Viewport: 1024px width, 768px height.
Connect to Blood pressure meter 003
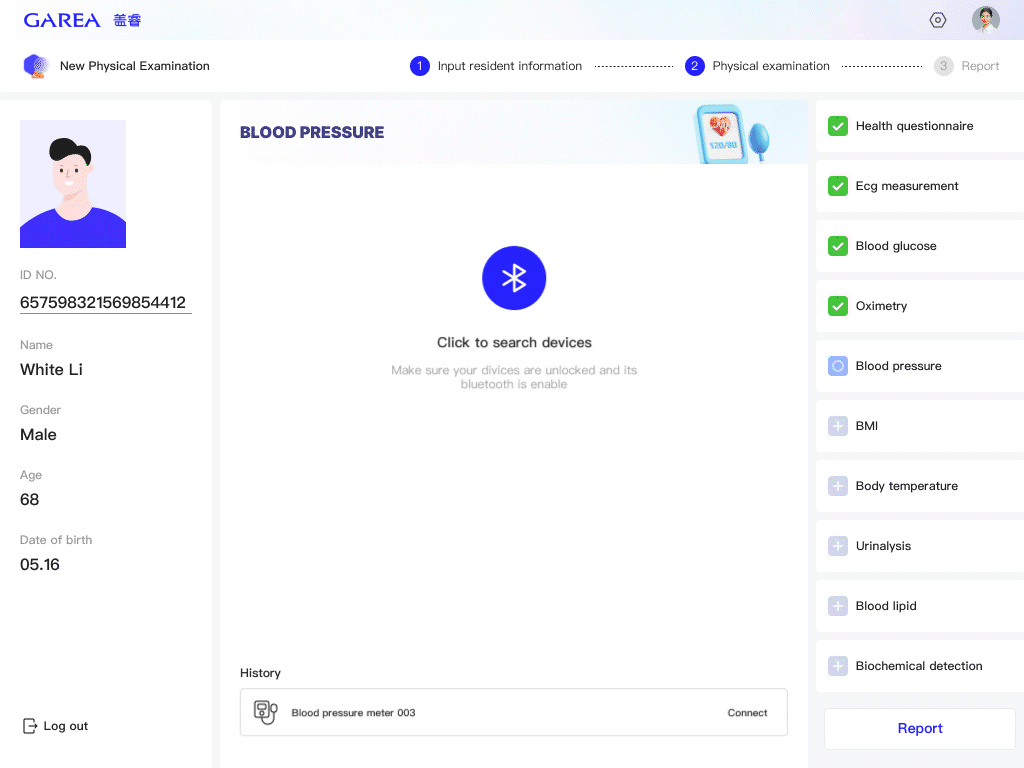click(747, 712)
